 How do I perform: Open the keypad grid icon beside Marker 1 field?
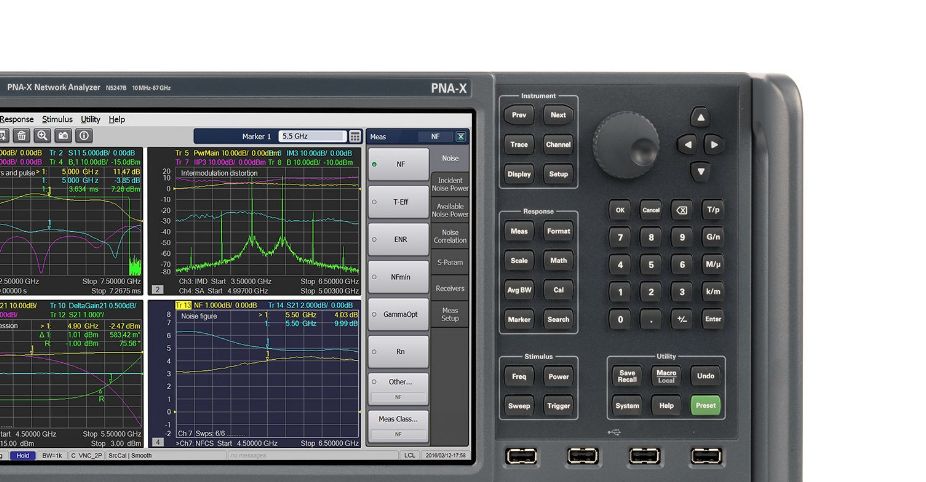355,136
